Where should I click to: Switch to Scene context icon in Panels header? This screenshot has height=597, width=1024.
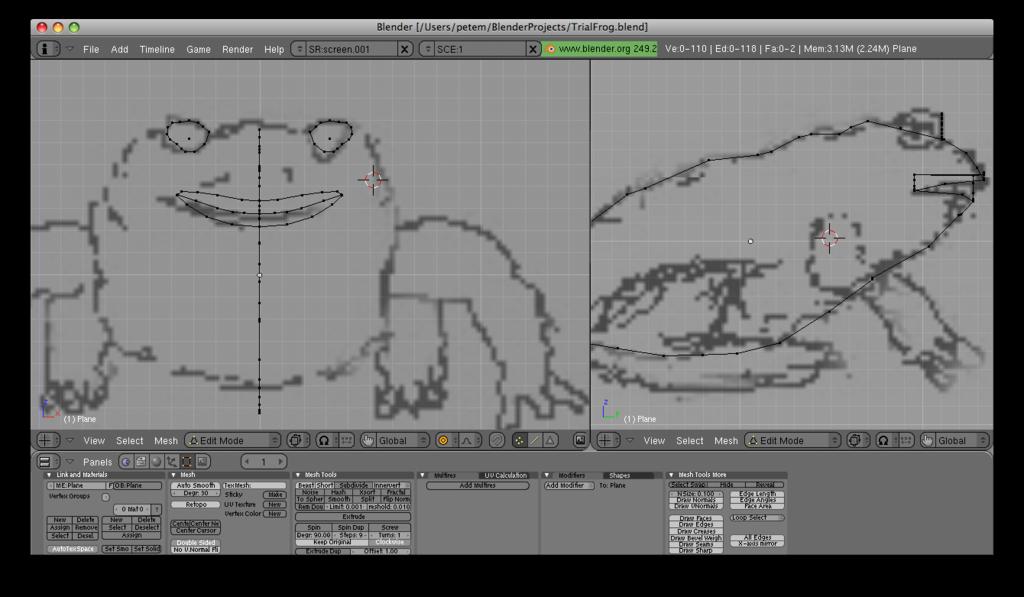(x=202, y=461)
